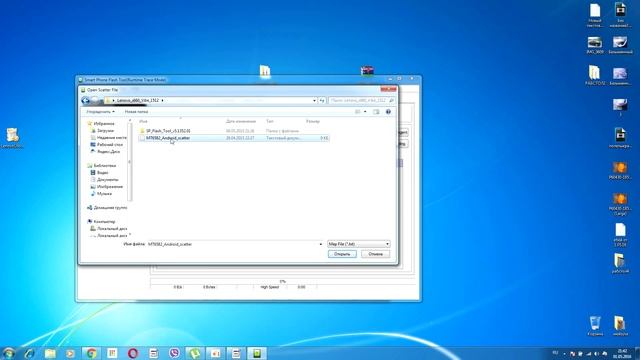640x360 pixels.
Task: Click the dialog's search field
Action: [x=362, y=100]
